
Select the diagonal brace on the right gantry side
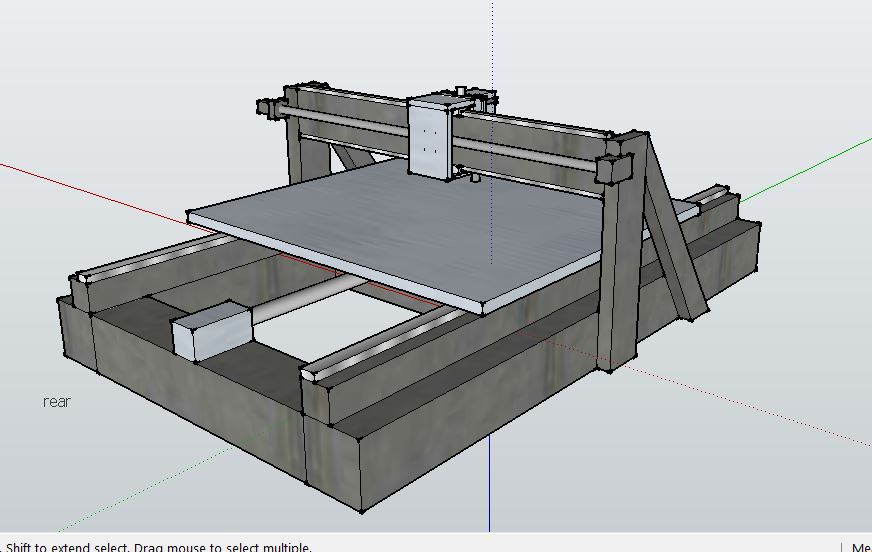coord(675,240)
